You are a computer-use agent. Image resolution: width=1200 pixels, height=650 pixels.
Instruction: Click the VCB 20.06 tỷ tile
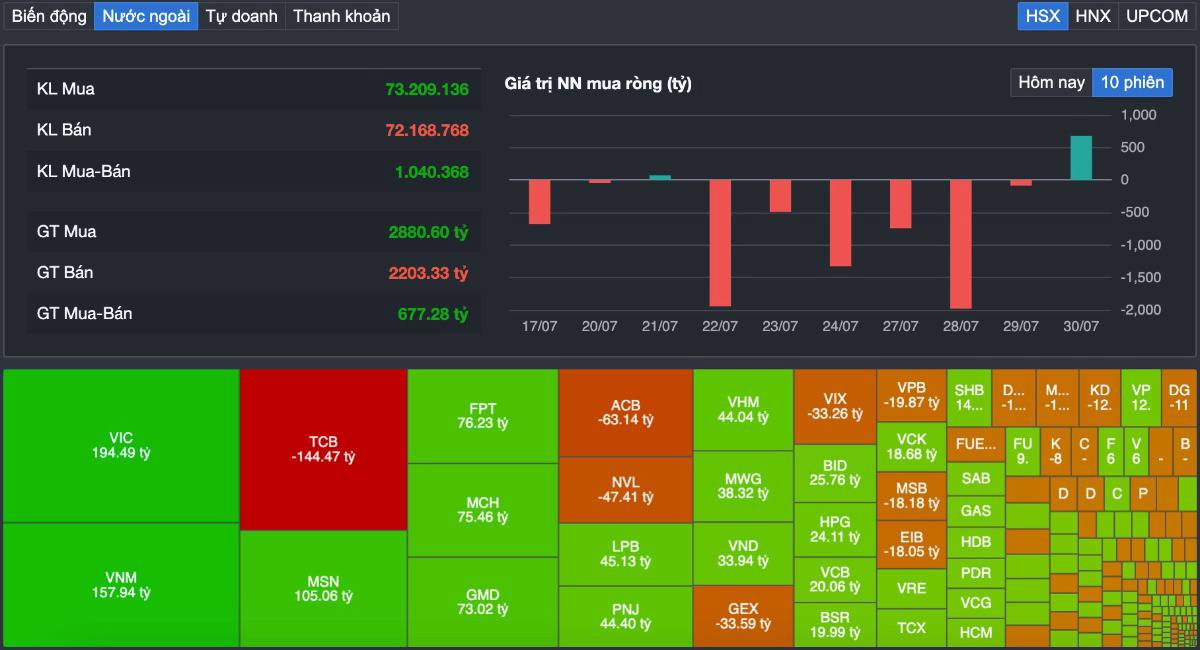click(x=835, y=580)
